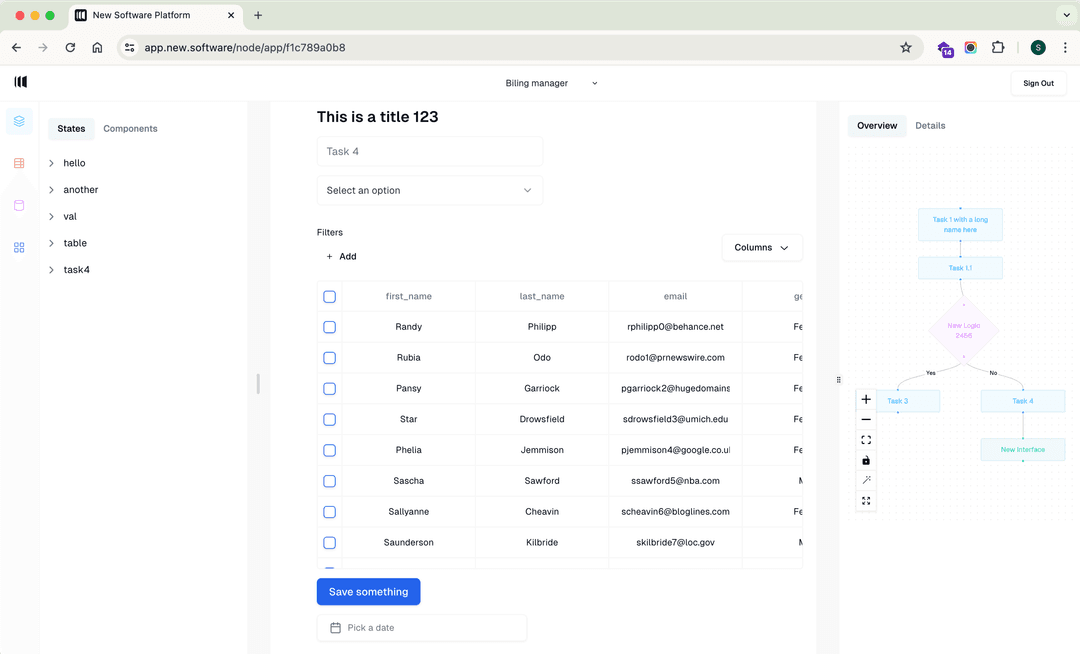The image size is (1080, 654).
Task: Check the row checkbox for Rubia
Action: [x=329, y=358]
